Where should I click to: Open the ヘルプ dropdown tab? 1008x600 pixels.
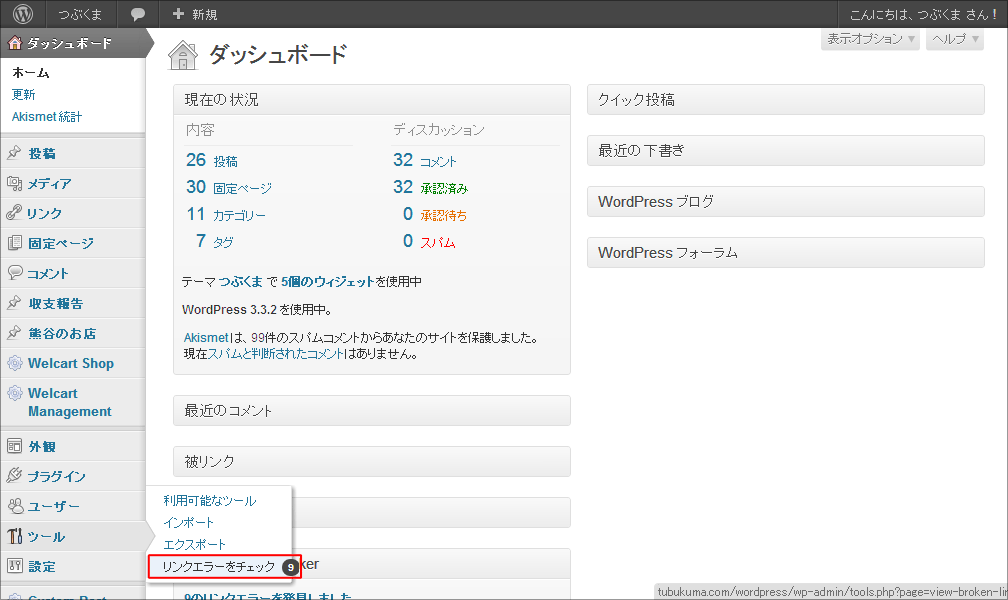pos(955,39)
